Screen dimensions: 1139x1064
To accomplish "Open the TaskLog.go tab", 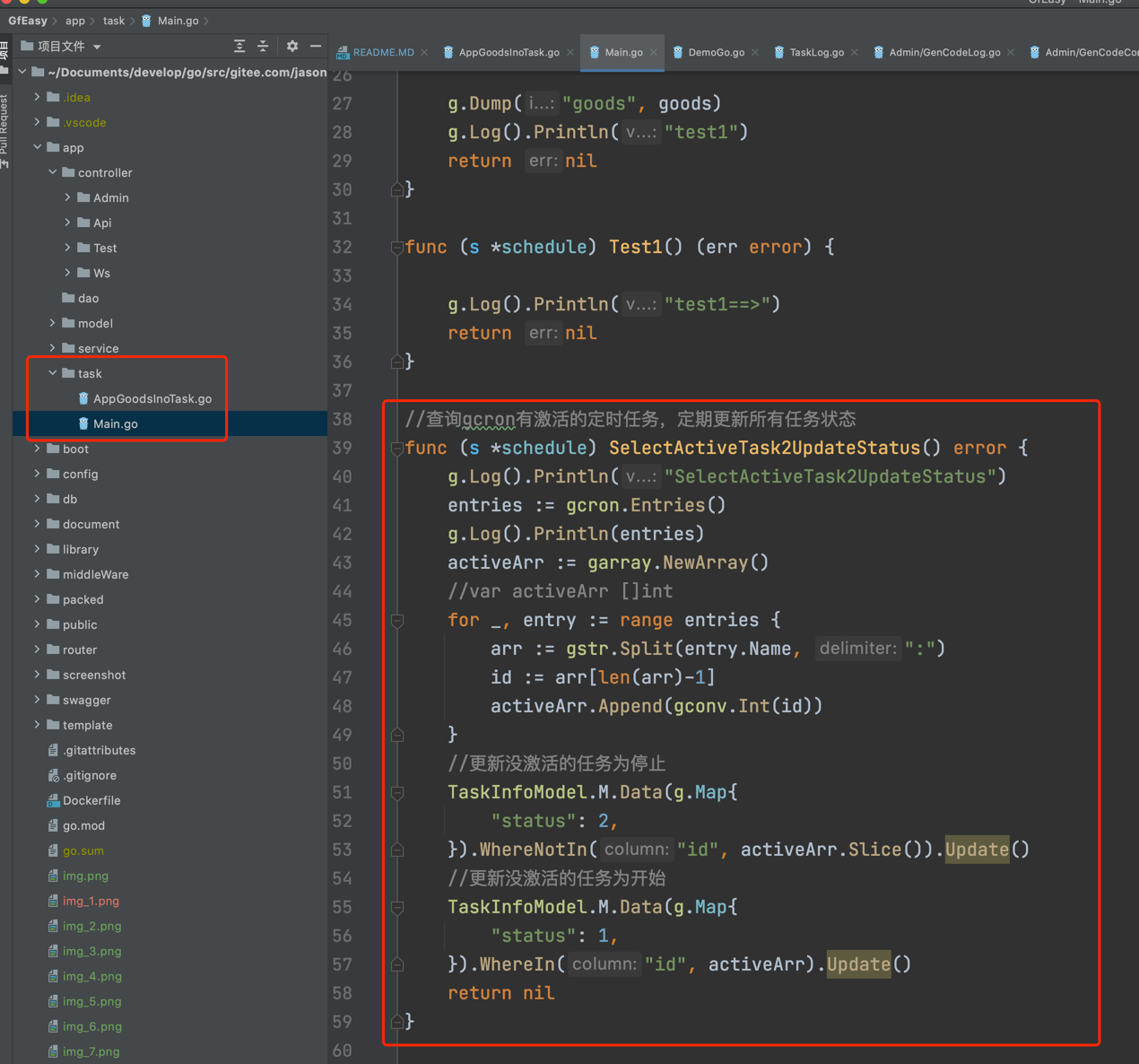I will pos(809,52).
